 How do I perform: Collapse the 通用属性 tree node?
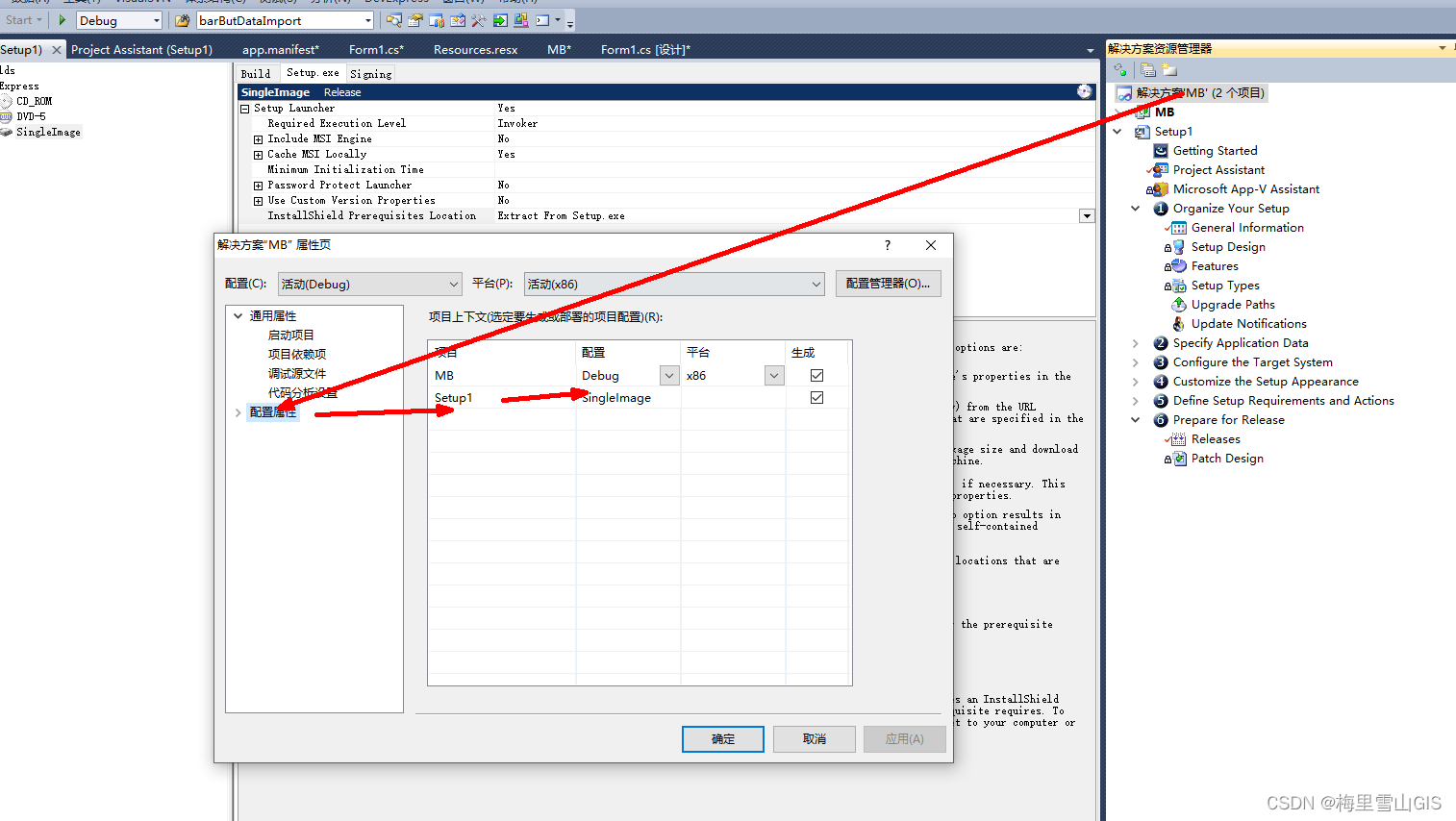(238, 315)
